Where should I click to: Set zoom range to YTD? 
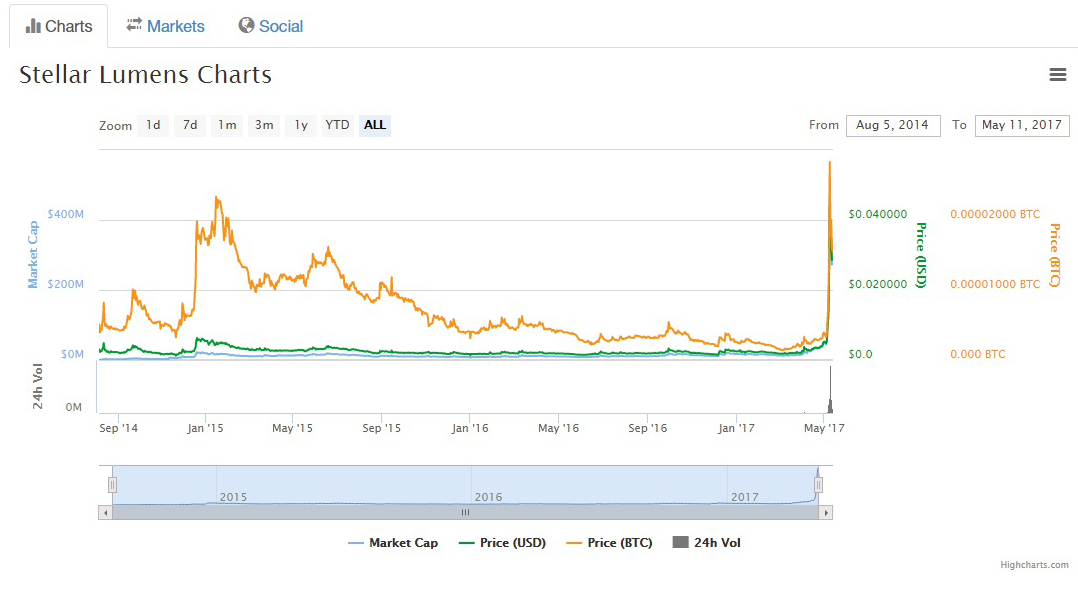338,125
